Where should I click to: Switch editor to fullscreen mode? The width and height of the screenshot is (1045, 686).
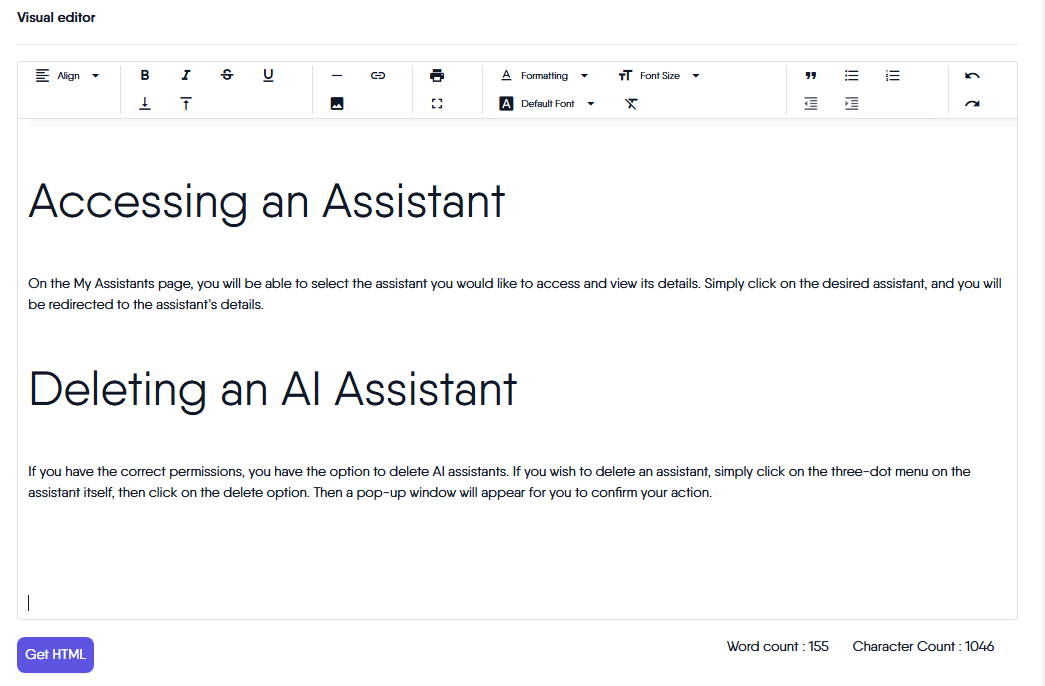[437, 103]
